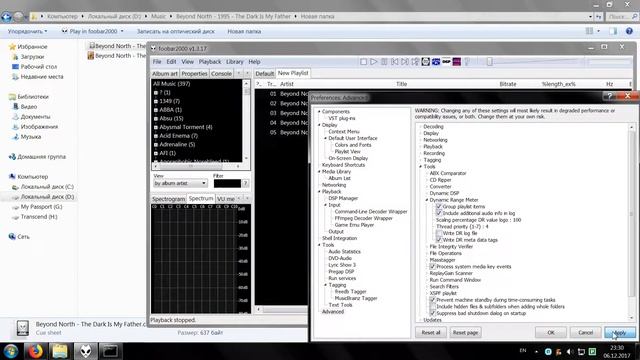The image size is (640, 360).
Task: Open the foobar2000 Playback menu
Action: tap(210, 62)
